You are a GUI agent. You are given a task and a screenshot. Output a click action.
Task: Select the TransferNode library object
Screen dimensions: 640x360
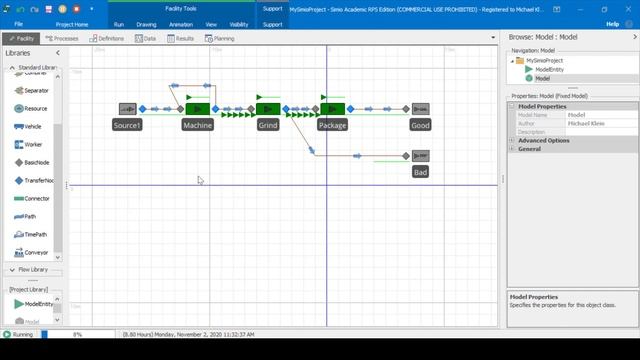(33, 180)
